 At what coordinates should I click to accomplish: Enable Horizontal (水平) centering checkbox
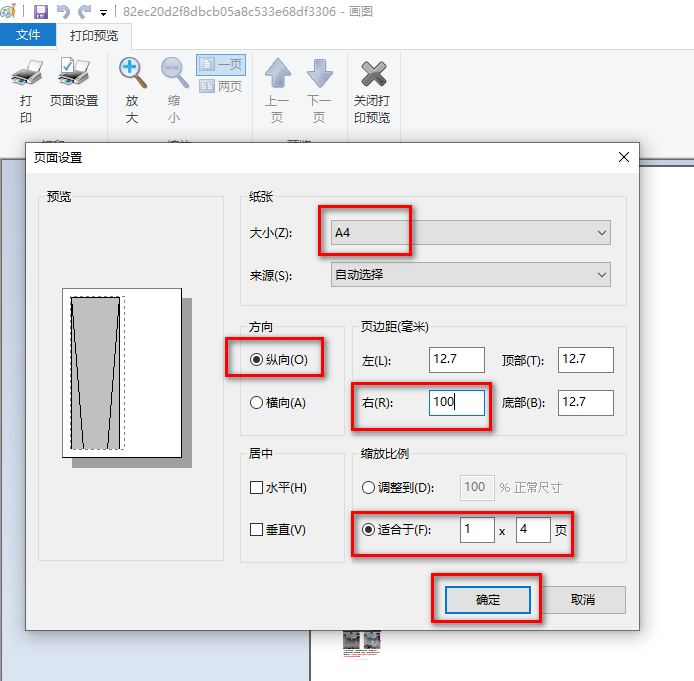coord(257,488)
